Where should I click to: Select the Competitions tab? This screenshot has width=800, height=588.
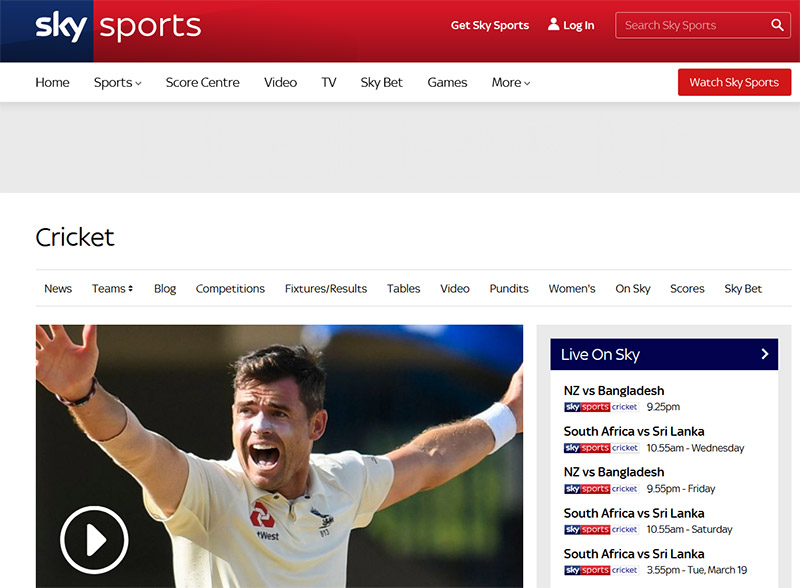(x=230, y=288)
